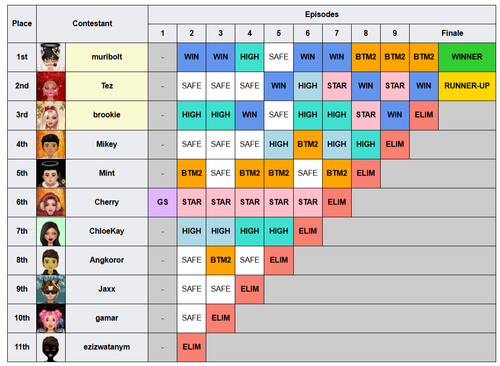Click muribolt's avatar thumbnail
Image resolution: width=500 pixels, height=366 pixels.
click(x=51, y=57)
